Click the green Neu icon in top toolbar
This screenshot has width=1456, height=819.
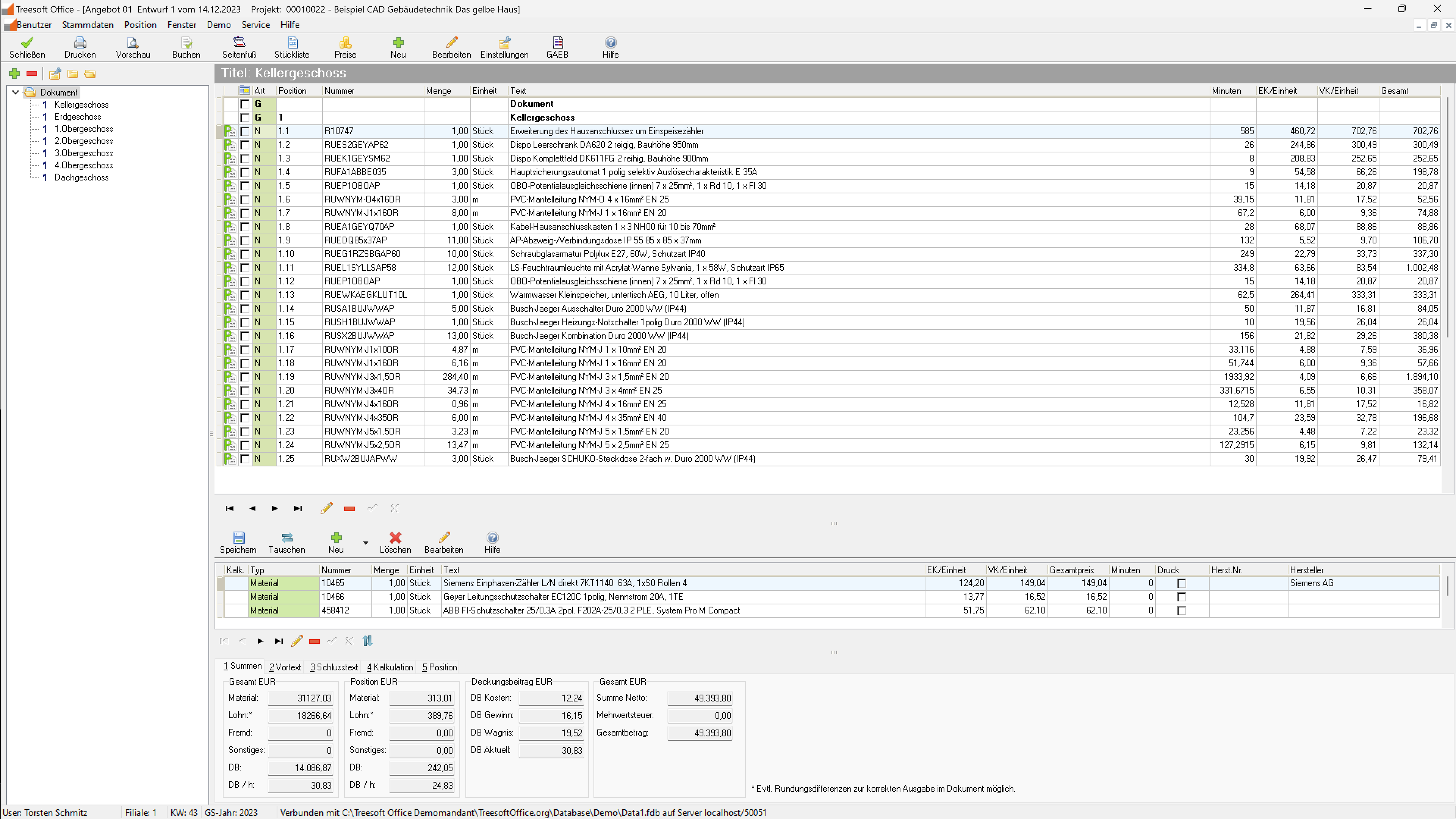[x=398, y=42]
